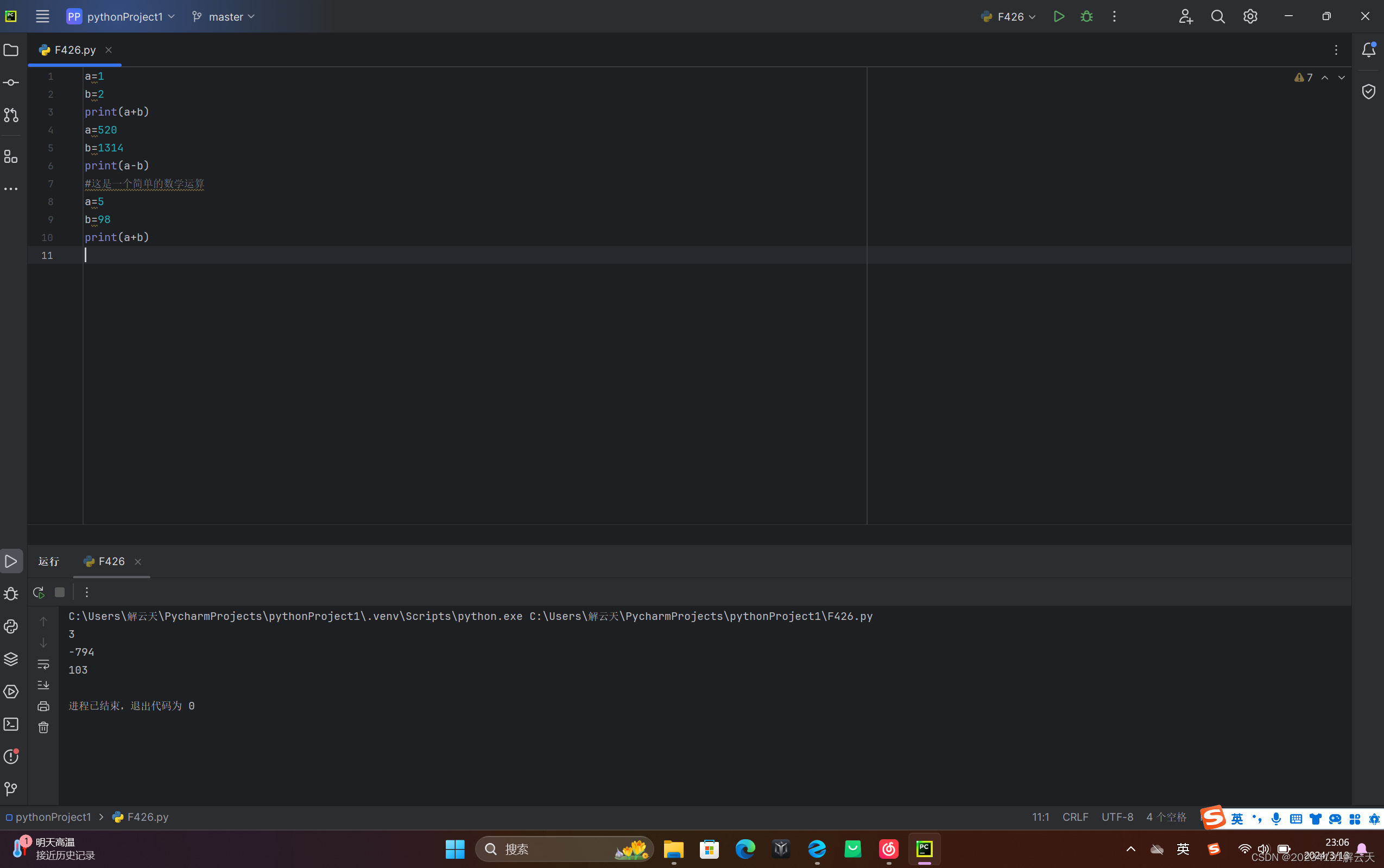Click the CRLF line separator indicator
1384x868 pixels.
(x=1075, y=816)
